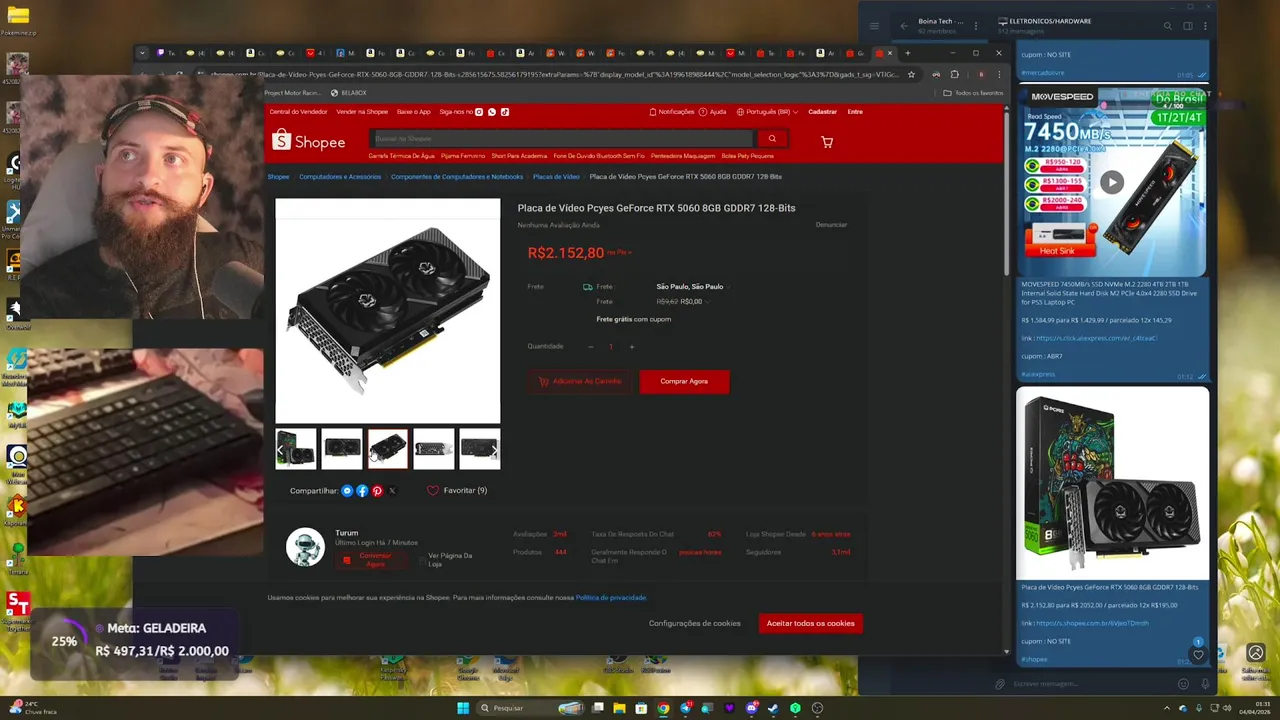Expand Frete R$0,00 shipping options chevron

[707, 301]
